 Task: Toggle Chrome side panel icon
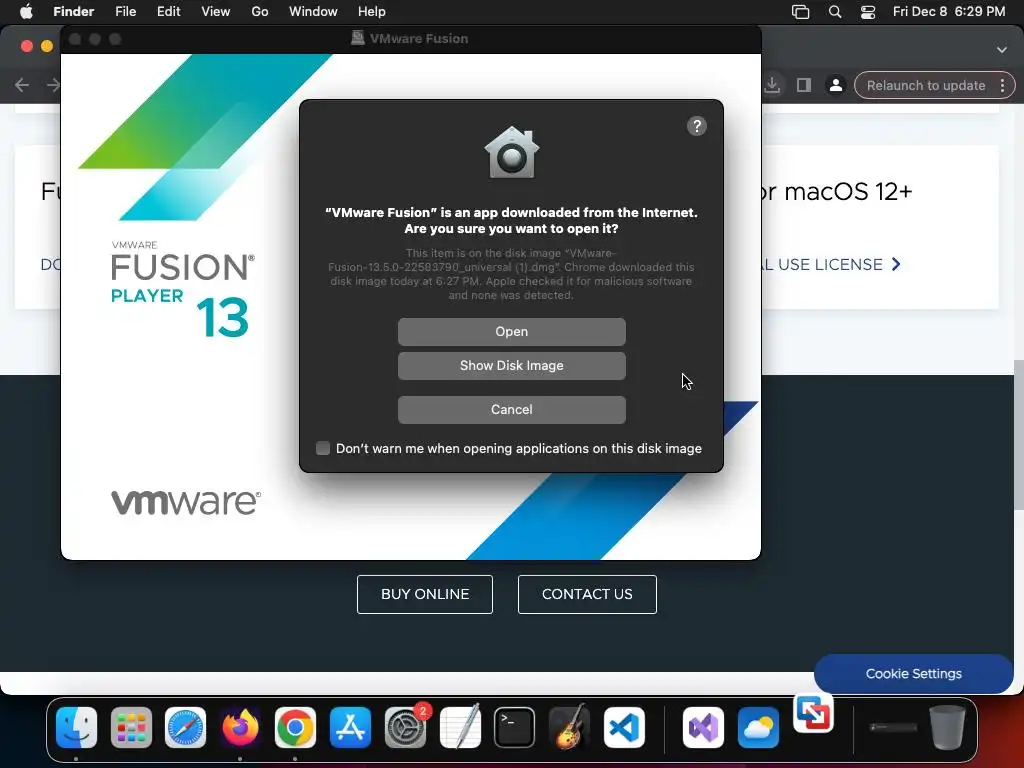coord(804,86)
